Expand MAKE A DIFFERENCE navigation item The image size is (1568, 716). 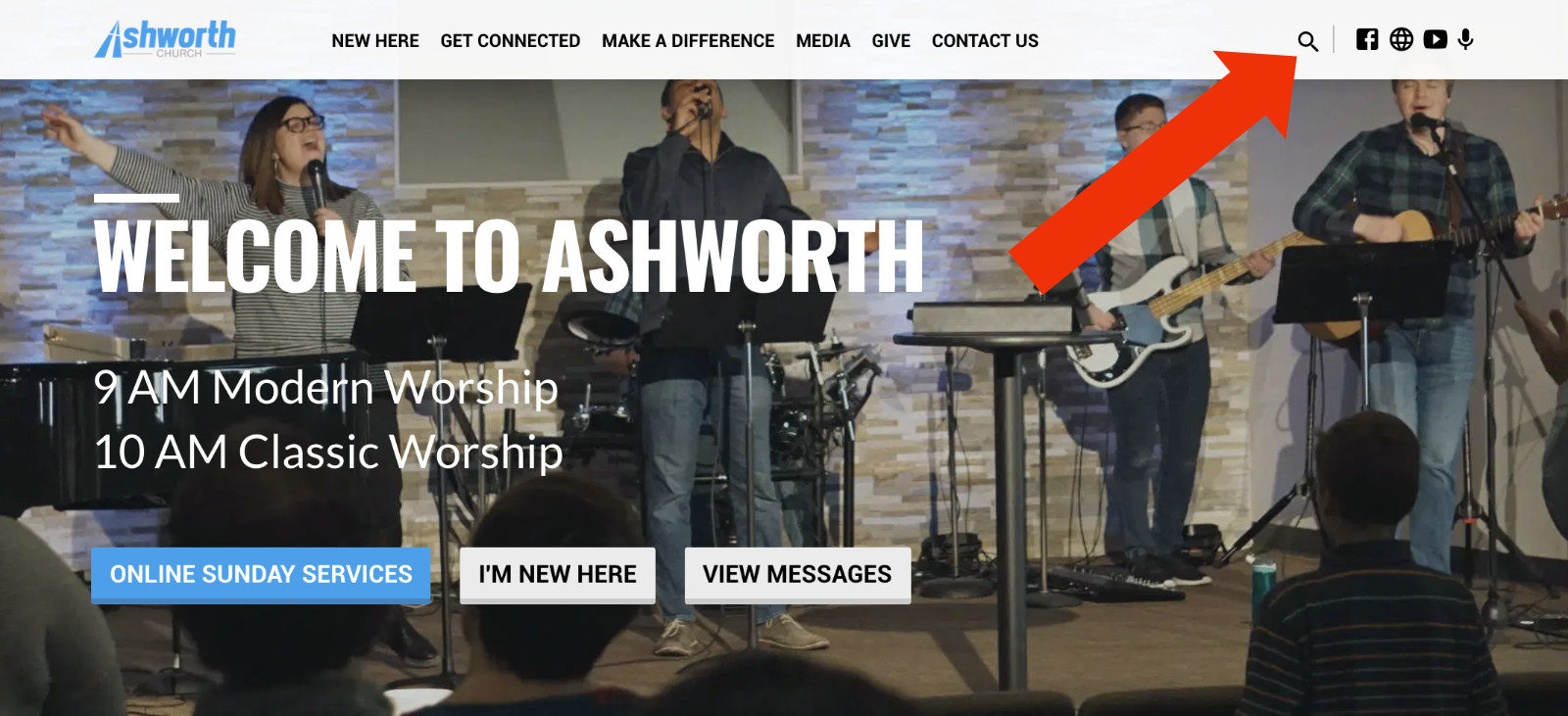click(x=688, y=41)
